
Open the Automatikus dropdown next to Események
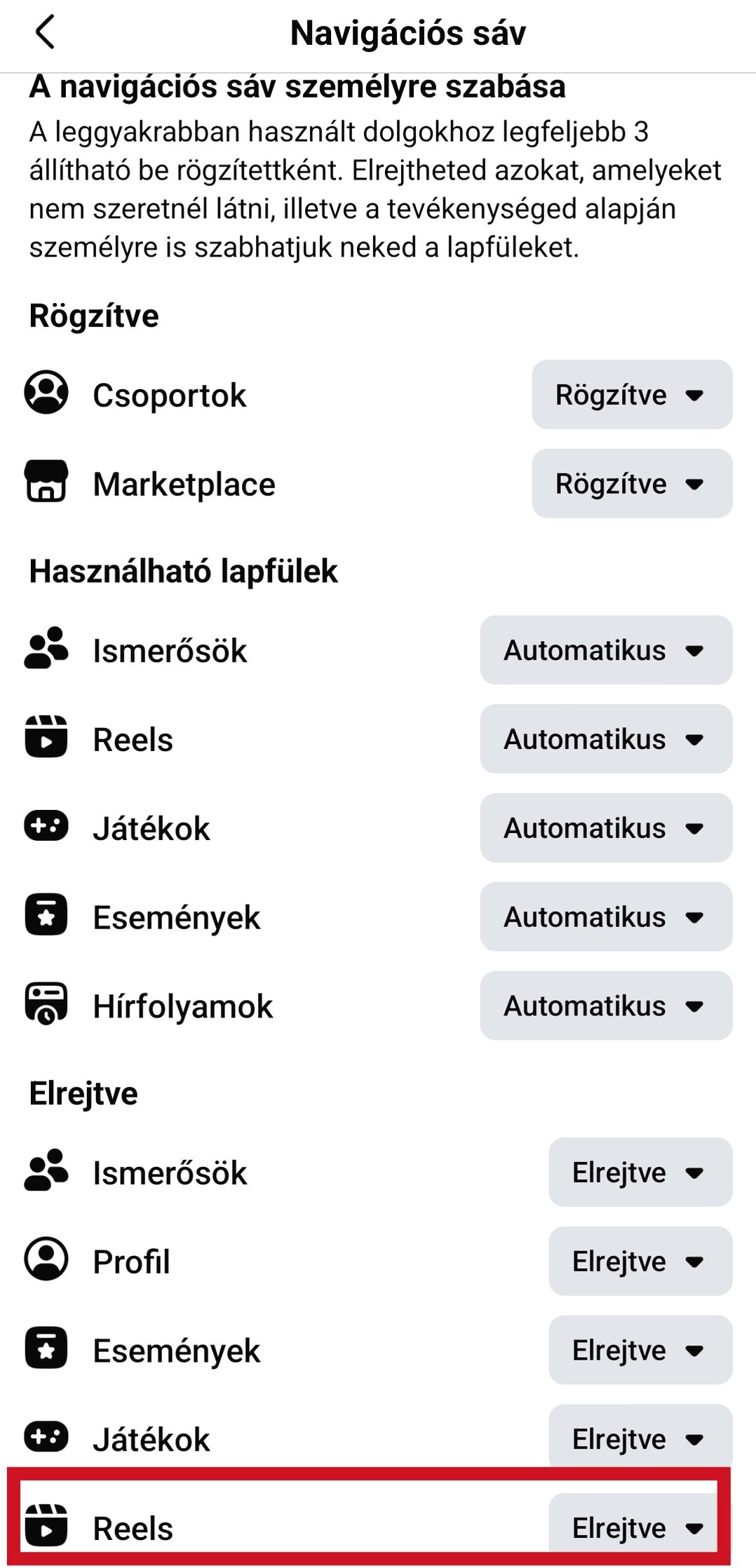(x=606, y=917)
